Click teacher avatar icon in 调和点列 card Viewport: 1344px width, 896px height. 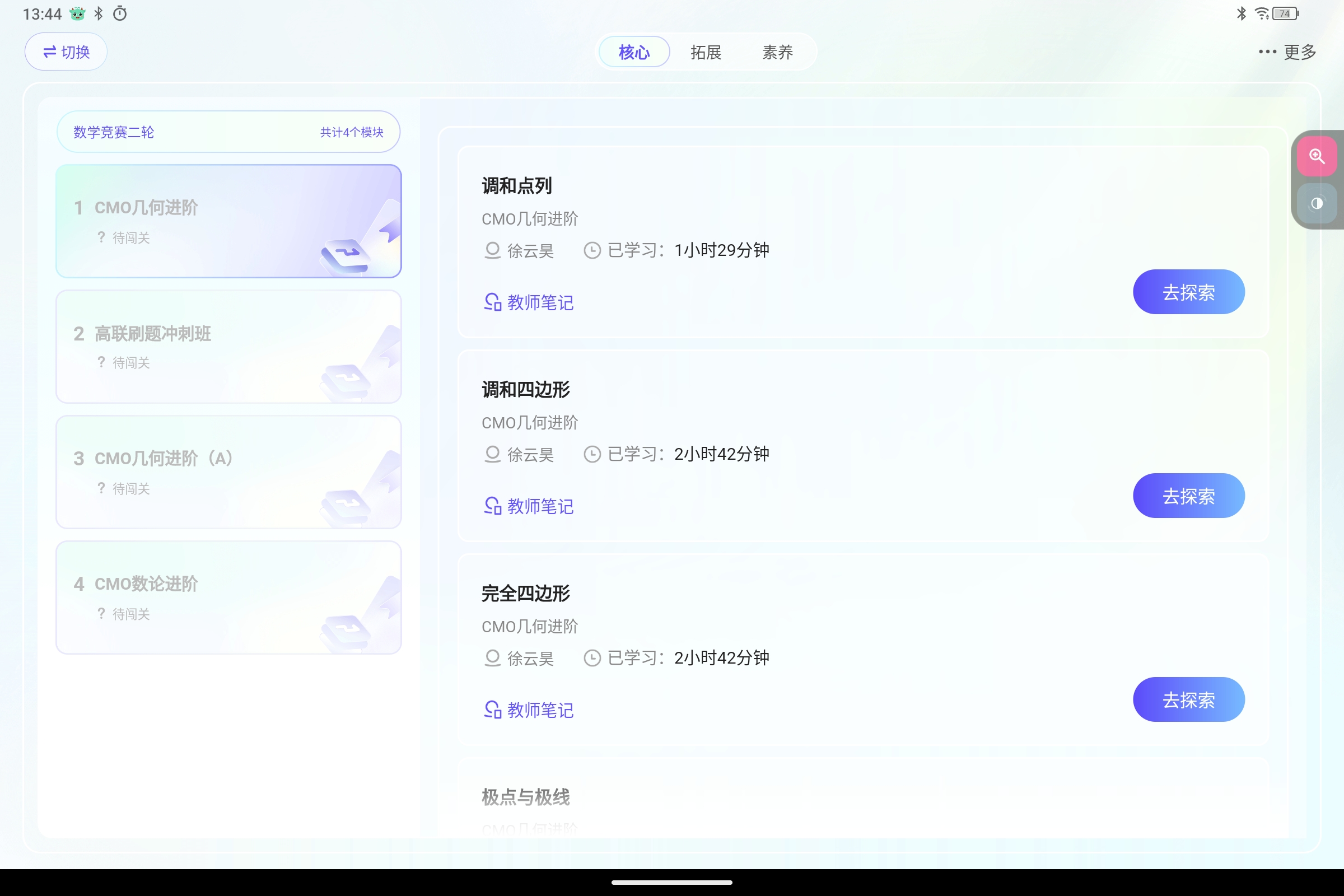(x=493, y=250)
